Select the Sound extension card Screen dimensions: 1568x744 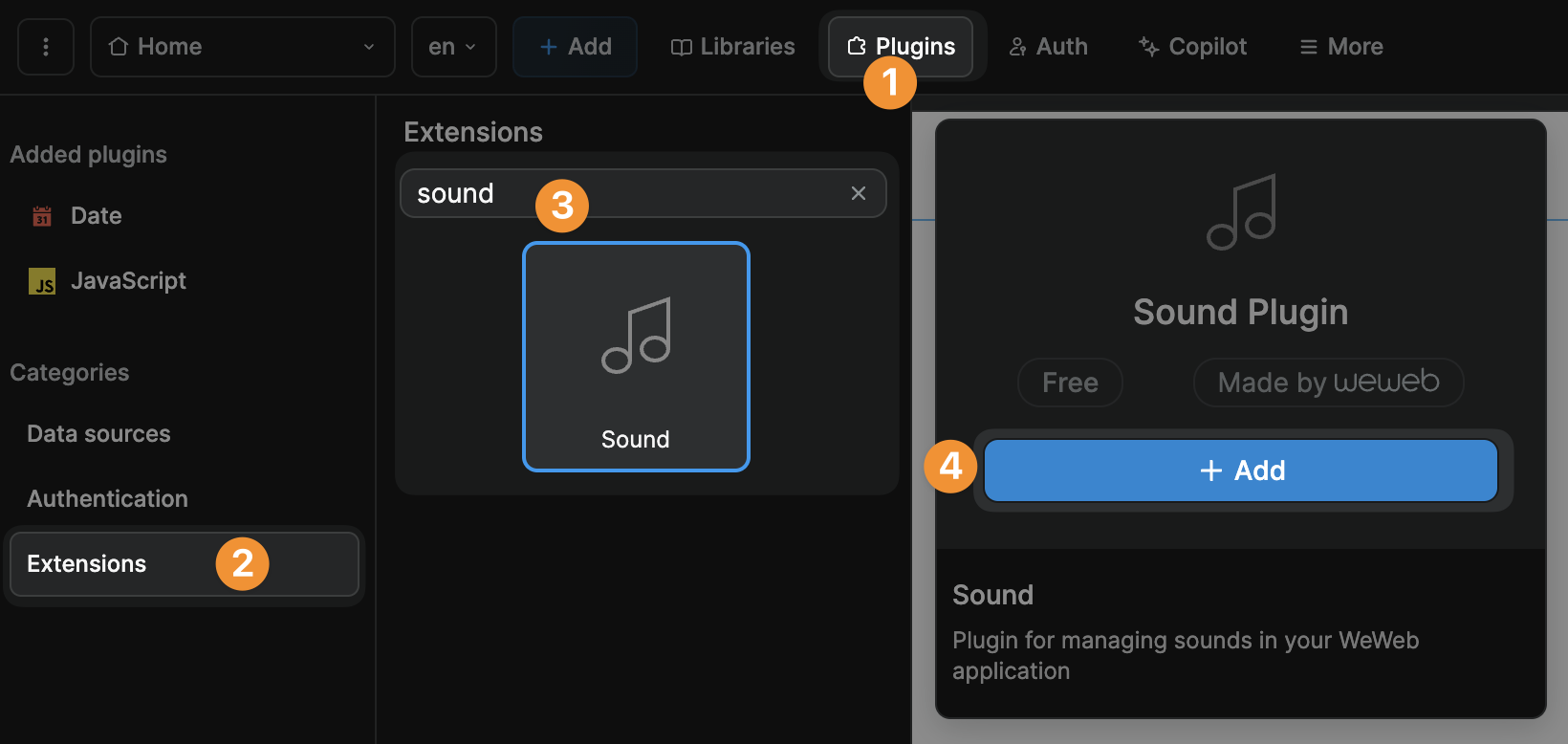pos(636,357)
